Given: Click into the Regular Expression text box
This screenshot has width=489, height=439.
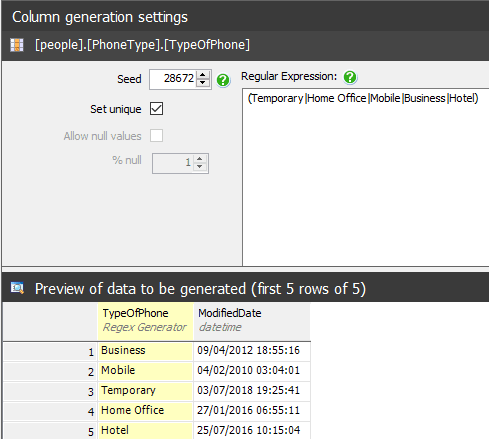Looking at the screenshot, I should 366,177.
